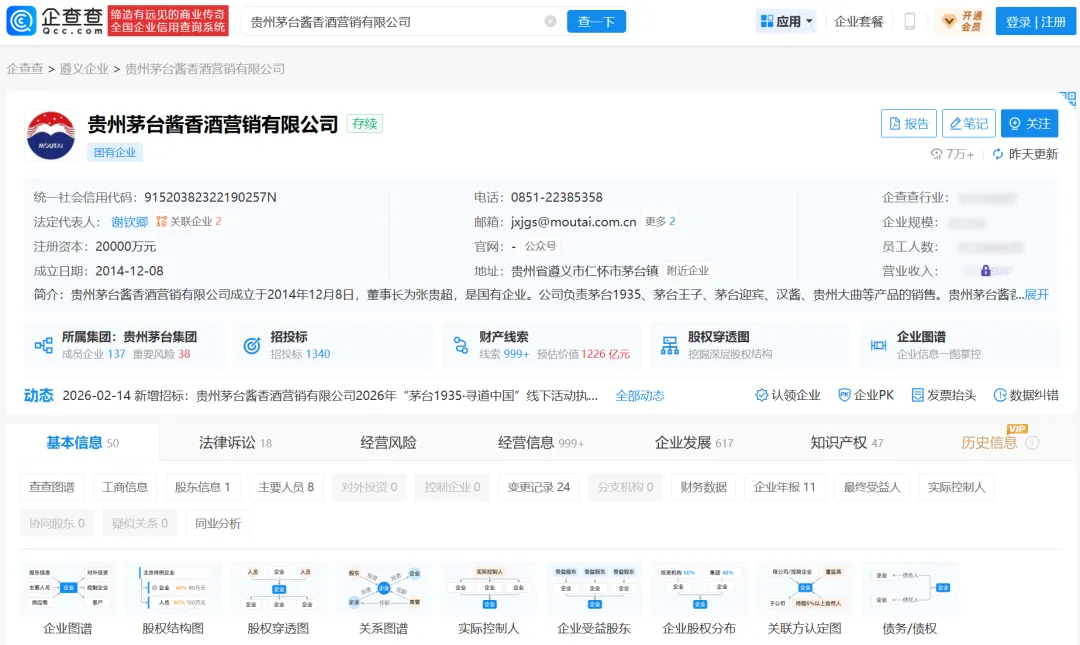Click the 公众号 tag
This screenshot has width=1080, height=645.
[x=540, y=246]
